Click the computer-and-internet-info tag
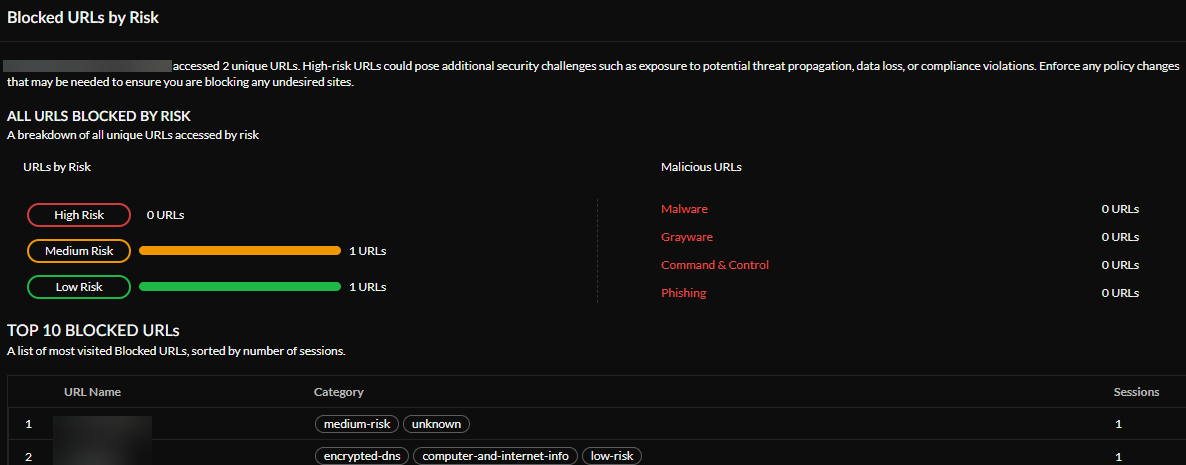Screen dimensions: 1186x465 coord(495,456)
